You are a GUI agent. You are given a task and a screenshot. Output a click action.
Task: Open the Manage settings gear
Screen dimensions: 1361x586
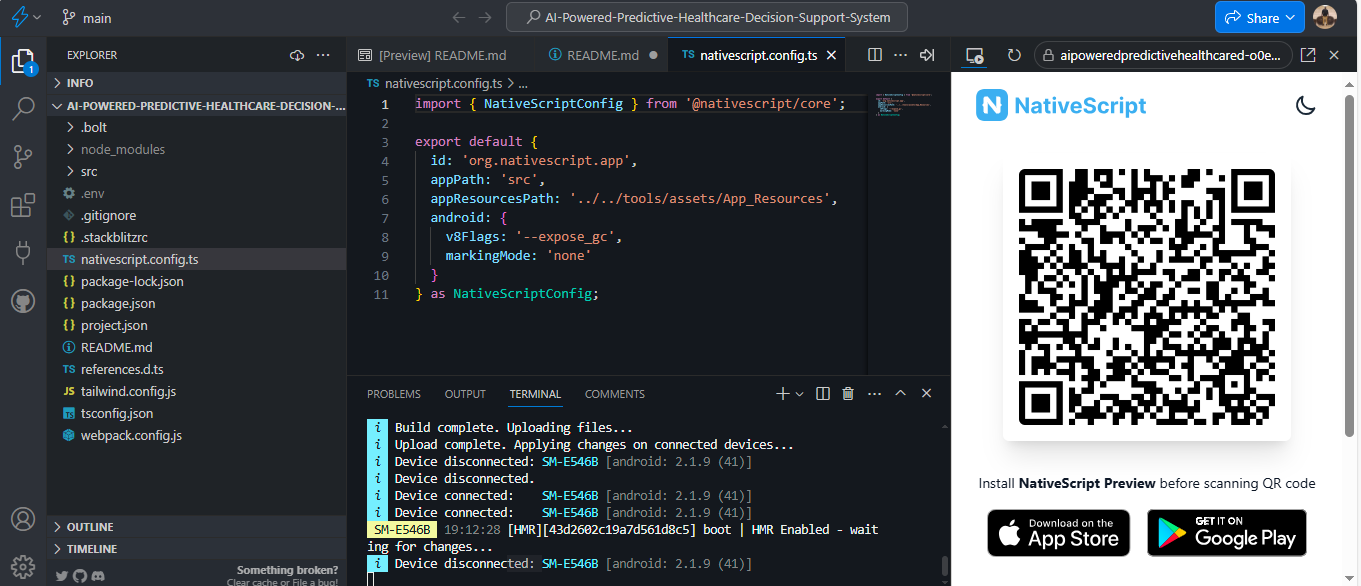(x=23, y=567)
